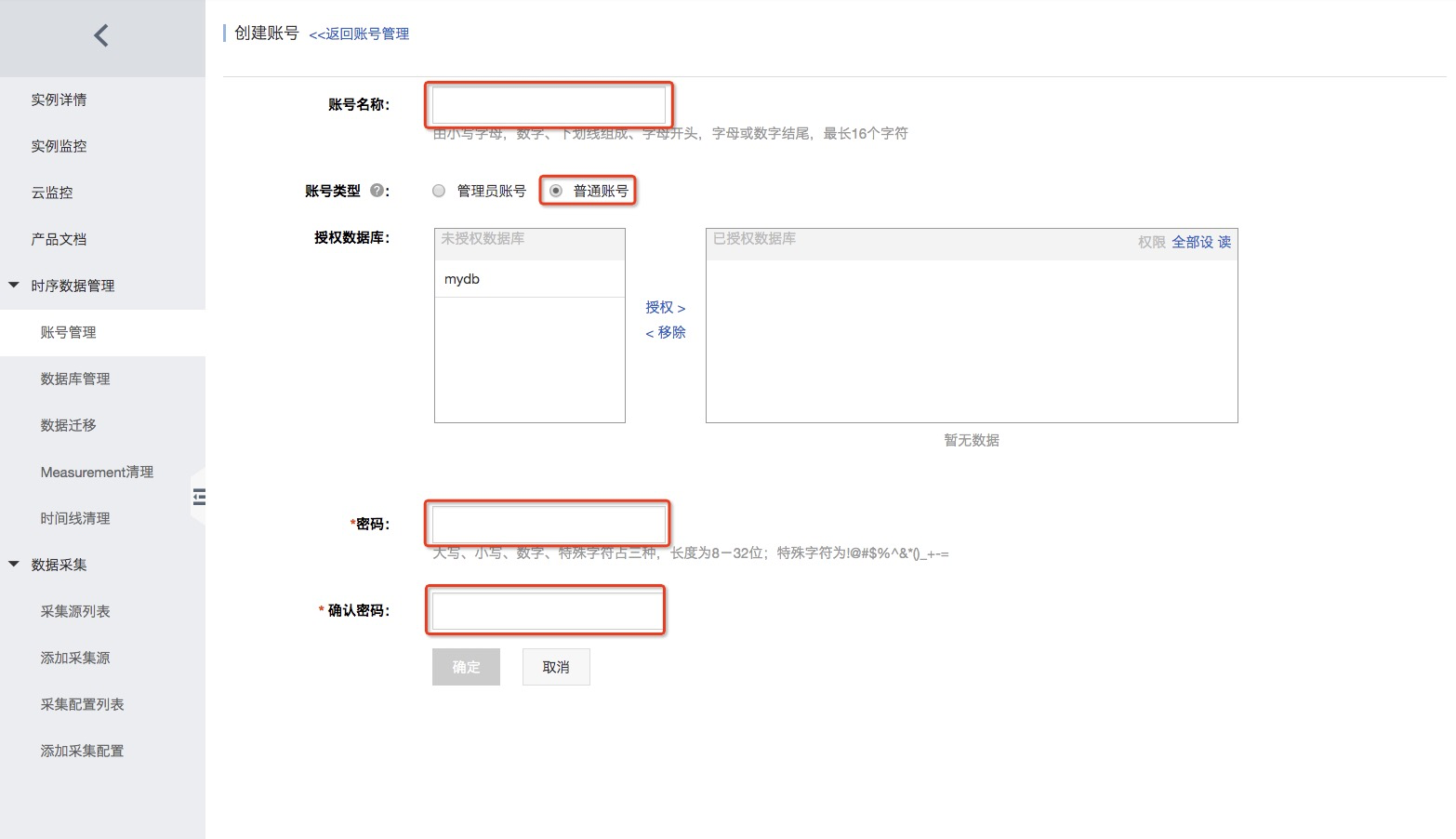Open Measurement清理 menu item
Image resolution: width=1456 pixels, height=839 pixels.
click(97, 472)
